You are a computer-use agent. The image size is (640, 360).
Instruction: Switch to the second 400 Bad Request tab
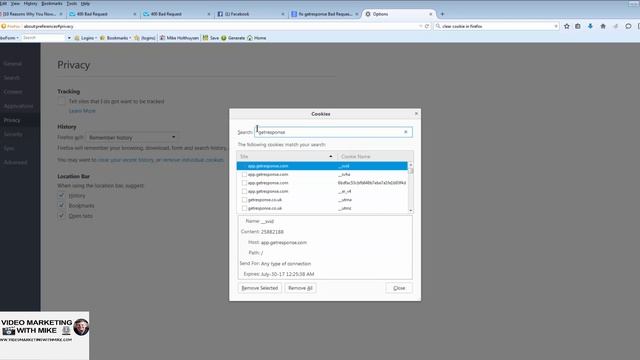coord(176,14)
